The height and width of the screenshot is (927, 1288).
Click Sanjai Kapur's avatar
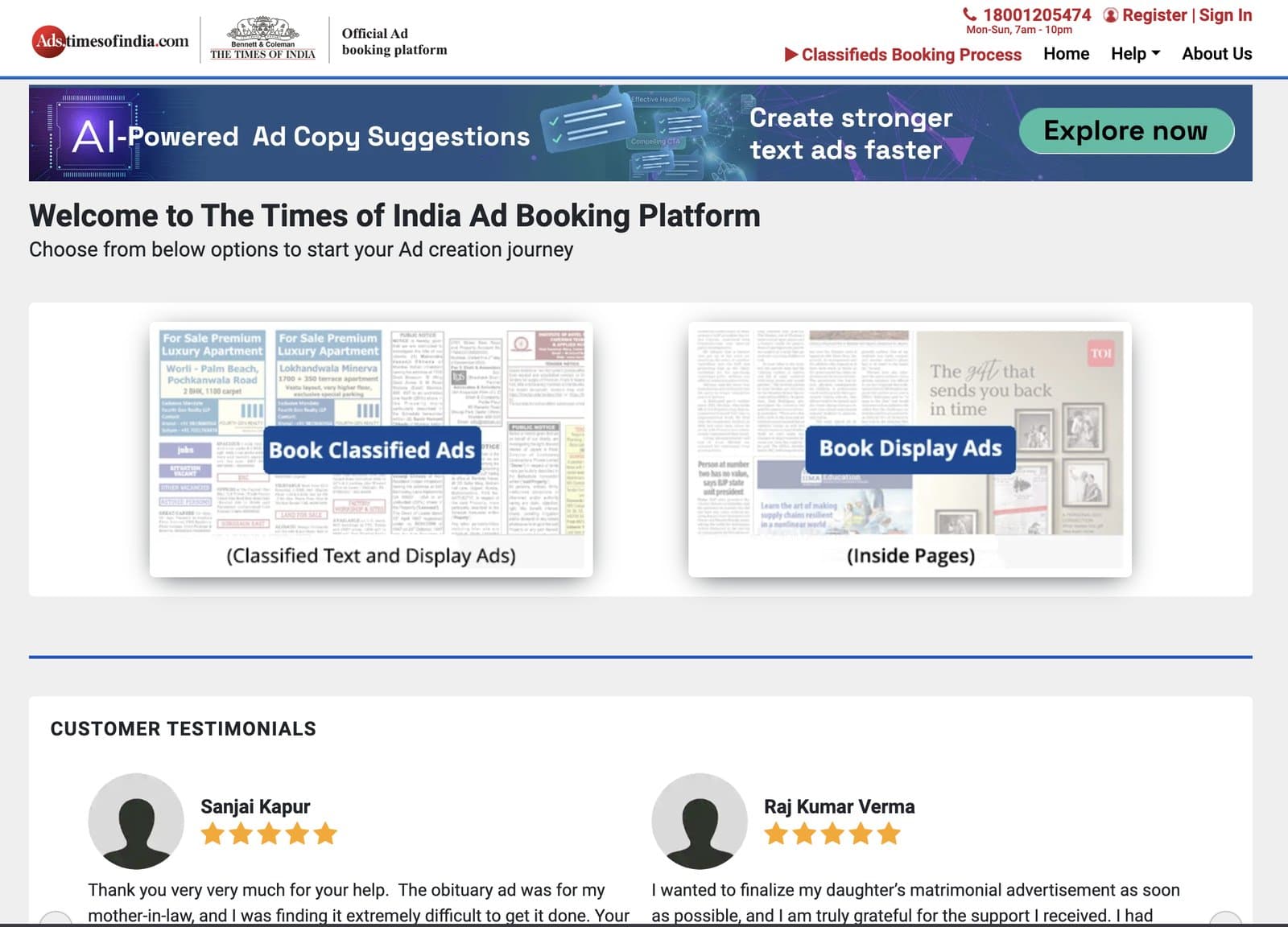point(136,821)
